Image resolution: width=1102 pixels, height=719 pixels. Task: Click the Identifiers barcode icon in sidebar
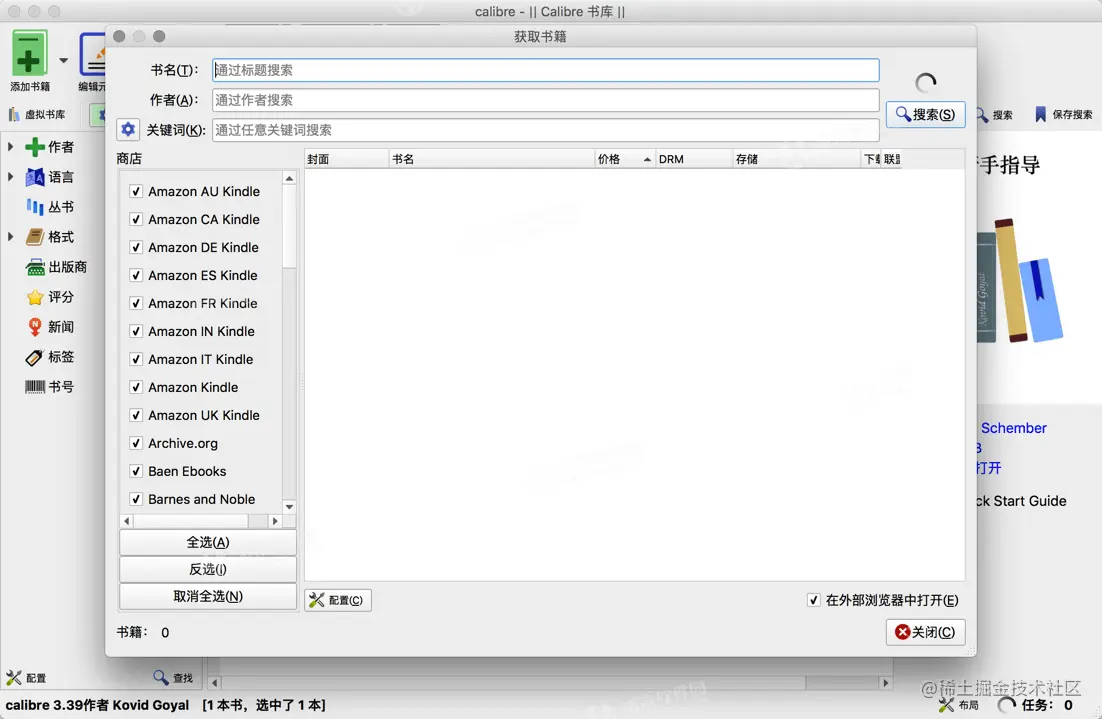tap(34, 387)
